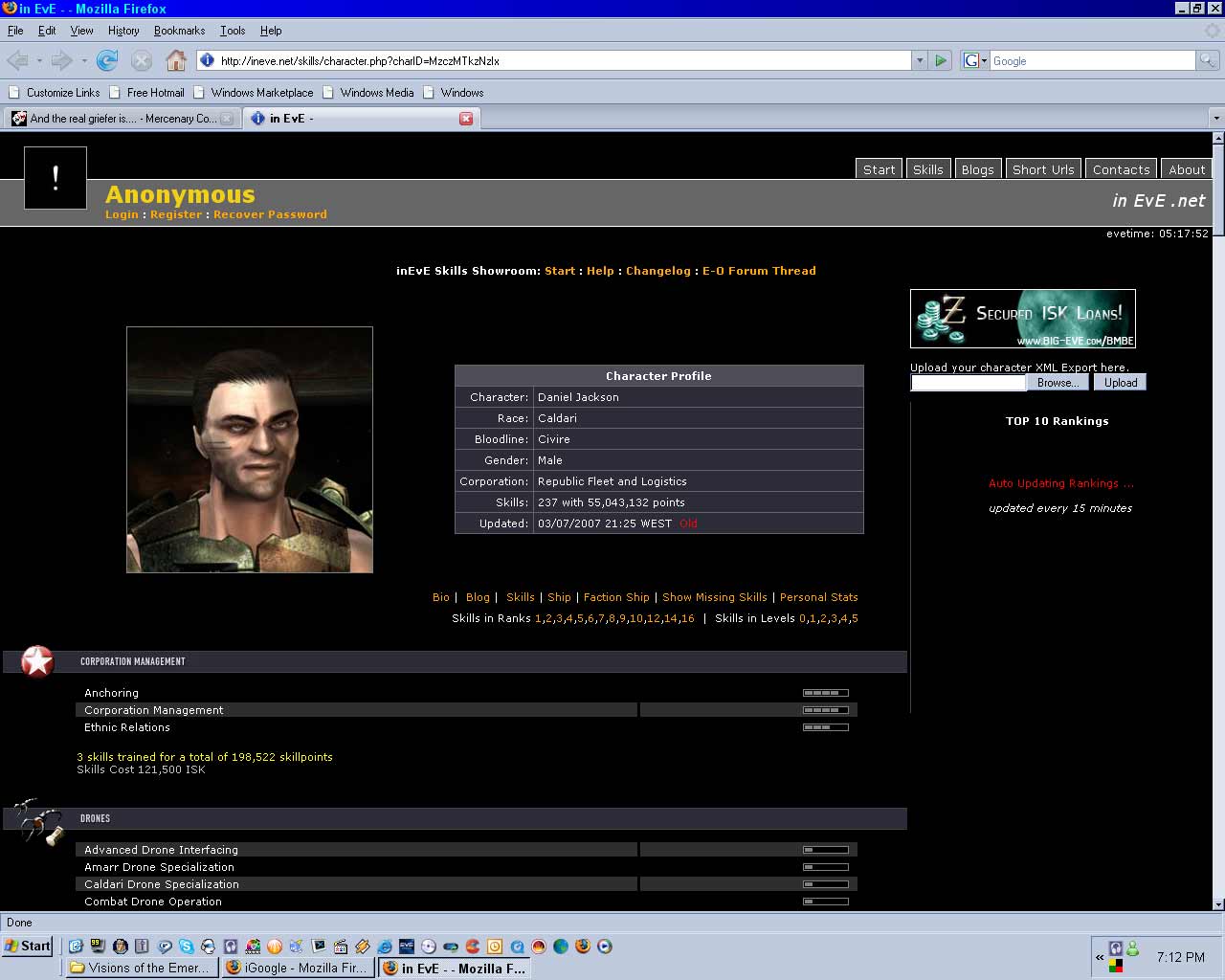Click the Free Hotmail bookmark
Viewport: 1225px width, 980px height.
tap(146, 93)
